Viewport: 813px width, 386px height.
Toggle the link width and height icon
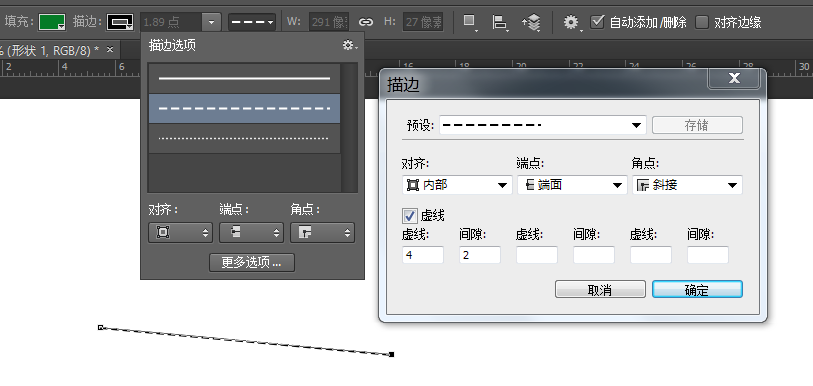click(x=366, y=22)
